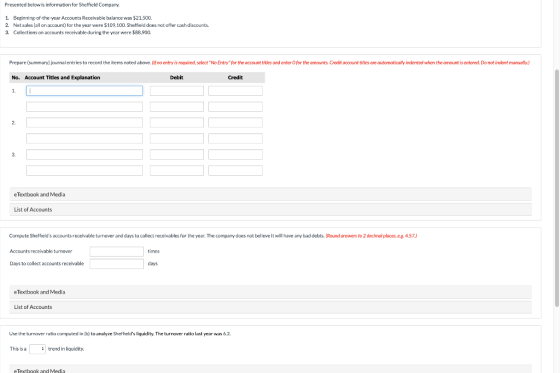Expand first List of Accounts section

point(270,209)
